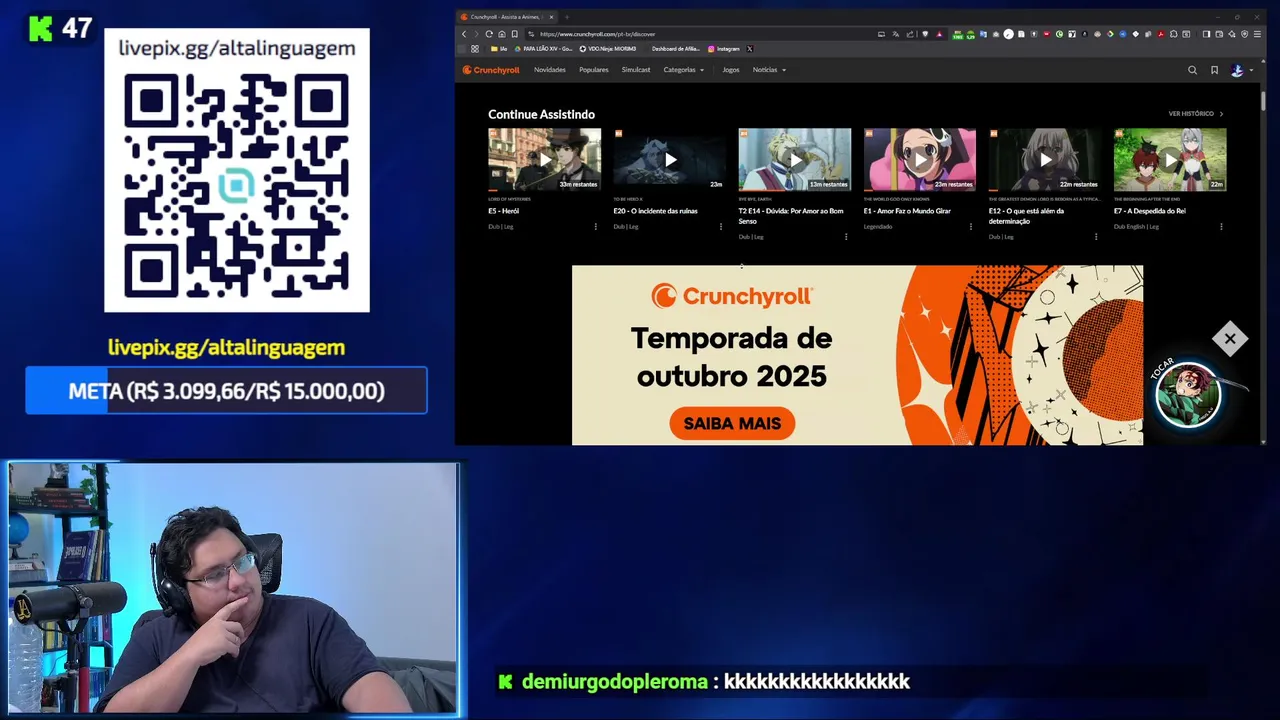Click the META donation progress bar
This screenshot has height=720, width=1280.
(226, 391)
